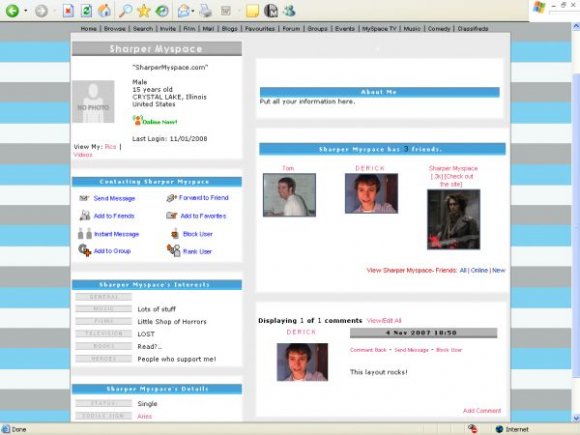The width and height of the screenshot is (580, 435).
Task: Open the Mail envelope toolbar icon
Action: click(183, 11)
